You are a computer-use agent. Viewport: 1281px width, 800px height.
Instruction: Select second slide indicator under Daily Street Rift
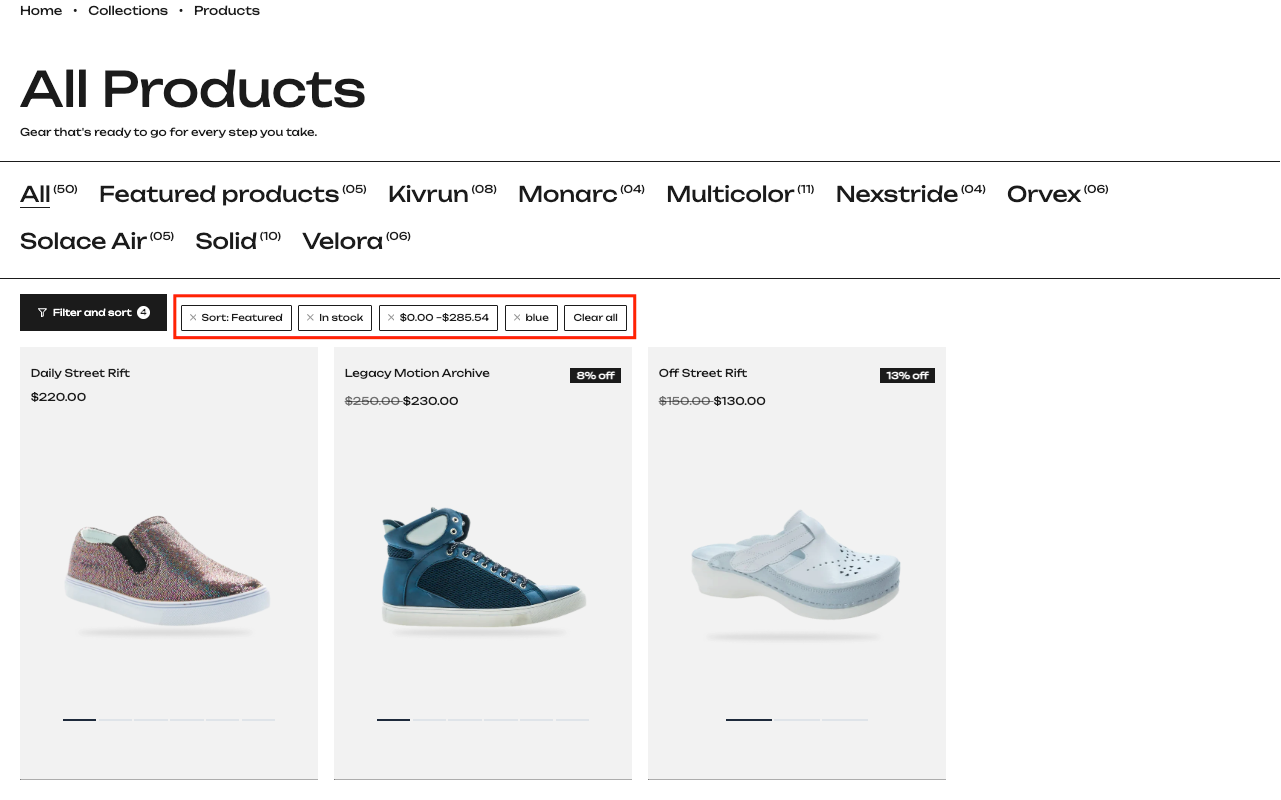tap(115, 719)
